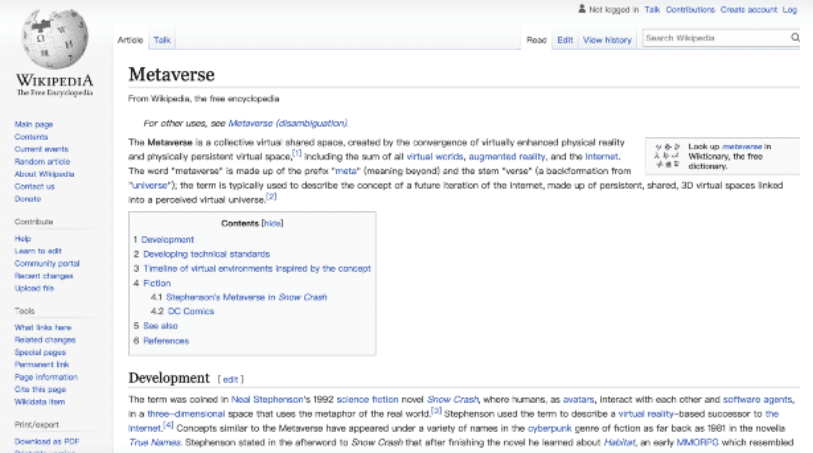Open About Wikipedia link
813x453 pixels.
[x=44, y=174]
